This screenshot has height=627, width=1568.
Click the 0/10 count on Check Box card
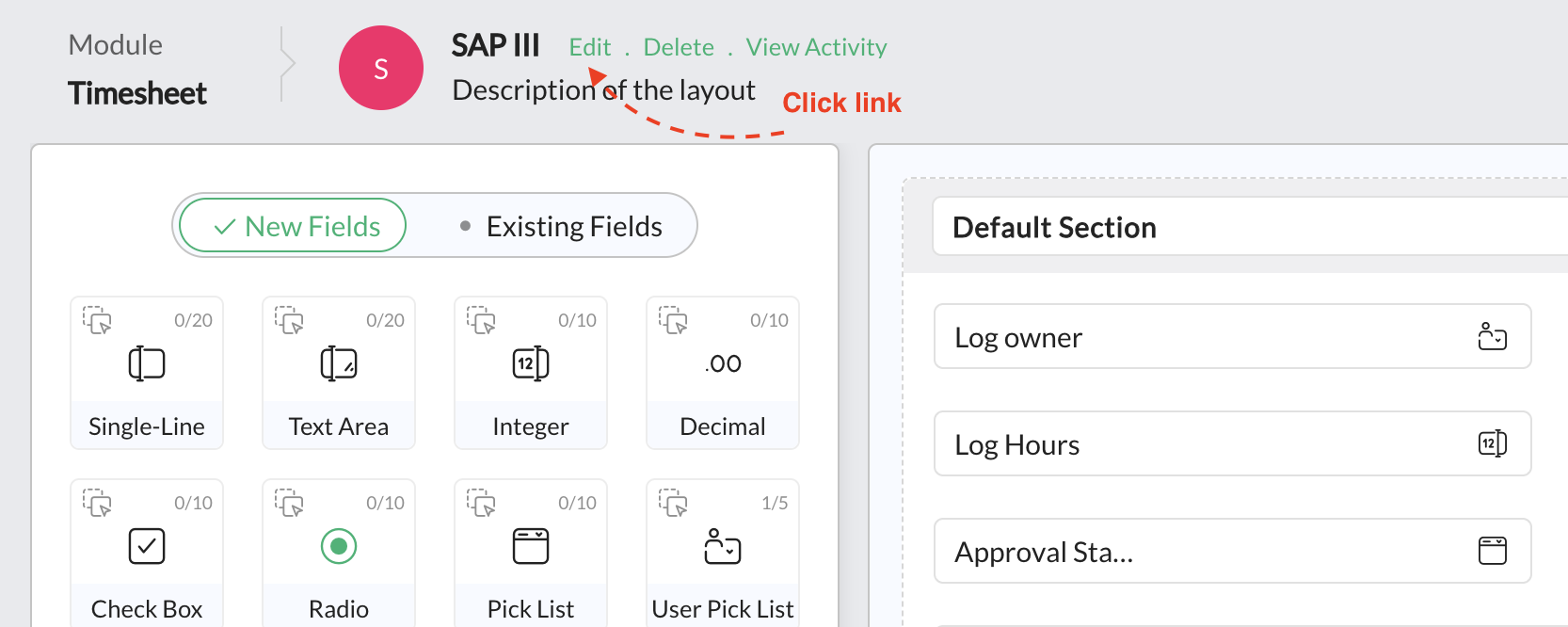pyautogui.click(x=193, y=503)
